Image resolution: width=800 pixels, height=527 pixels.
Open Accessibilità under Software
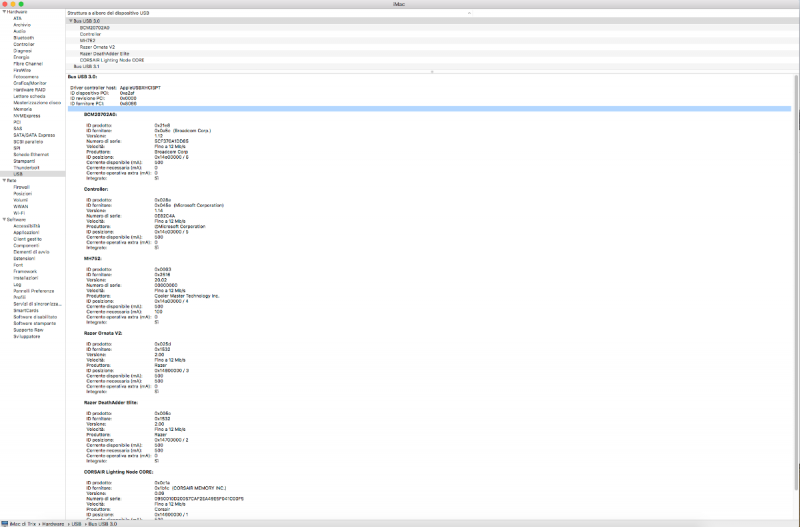(27, 226)
